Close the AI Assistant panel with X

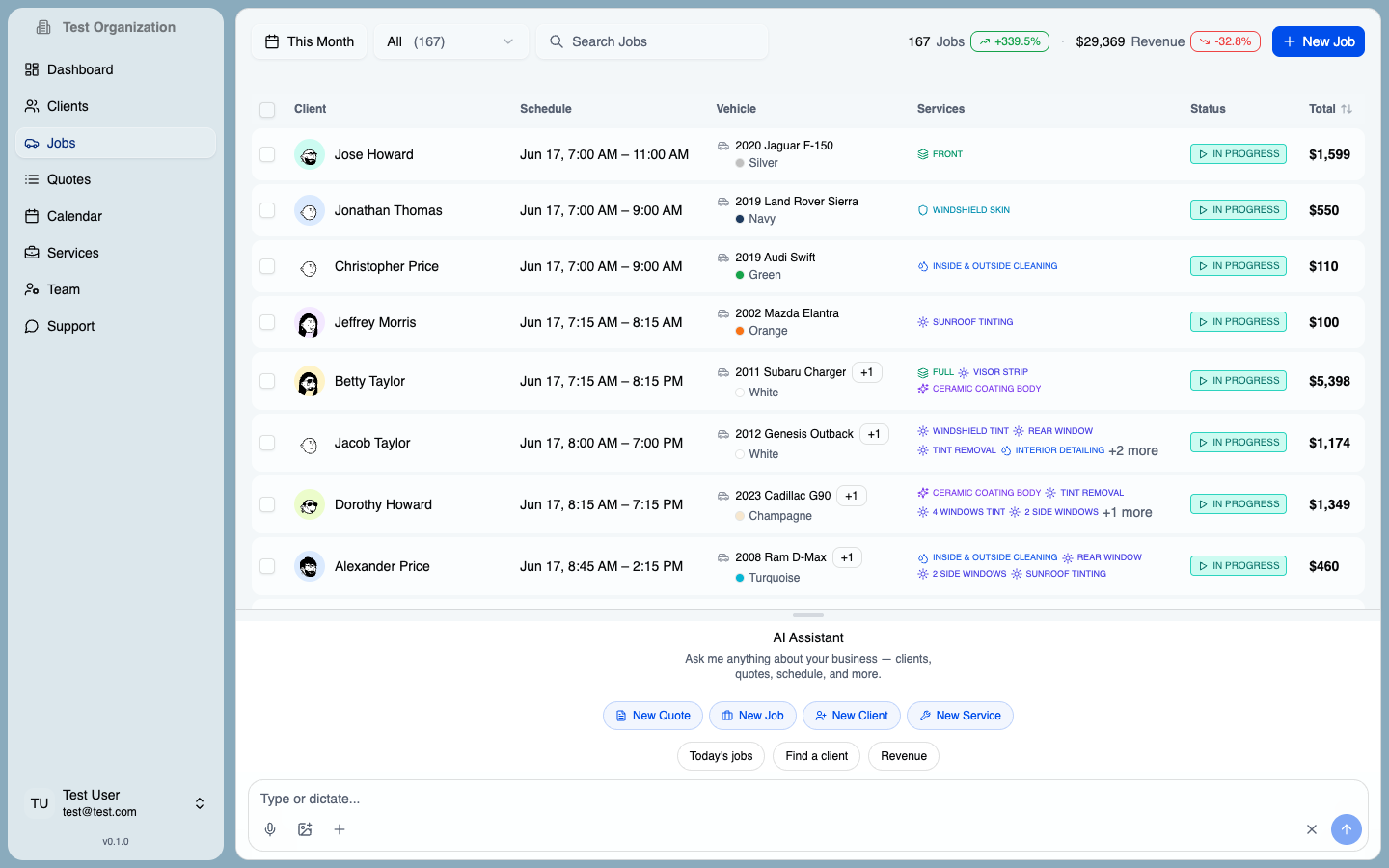1312,829
